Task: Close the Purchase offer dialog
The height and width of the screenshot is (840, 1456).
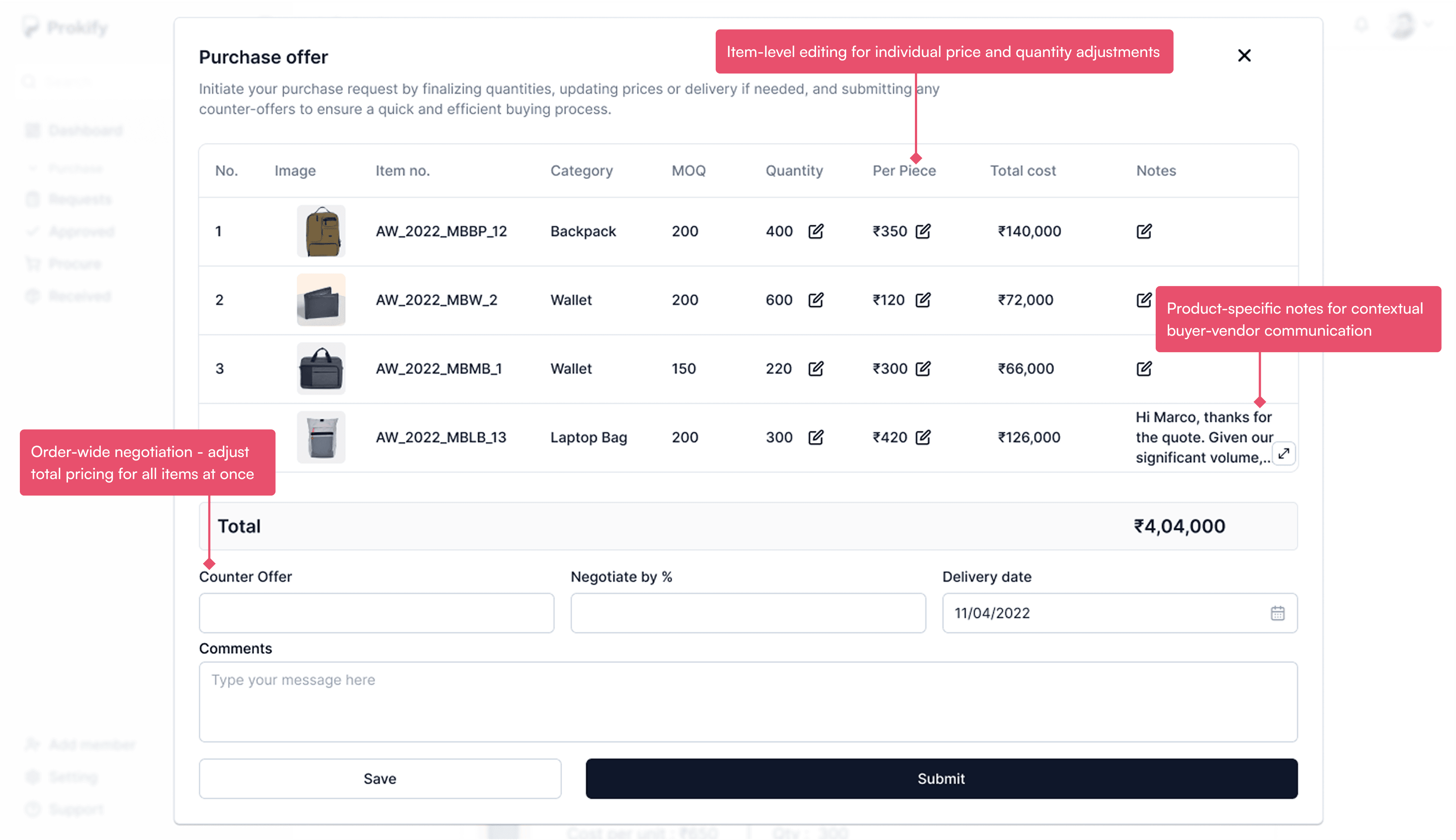Action: coord(1244,56)
